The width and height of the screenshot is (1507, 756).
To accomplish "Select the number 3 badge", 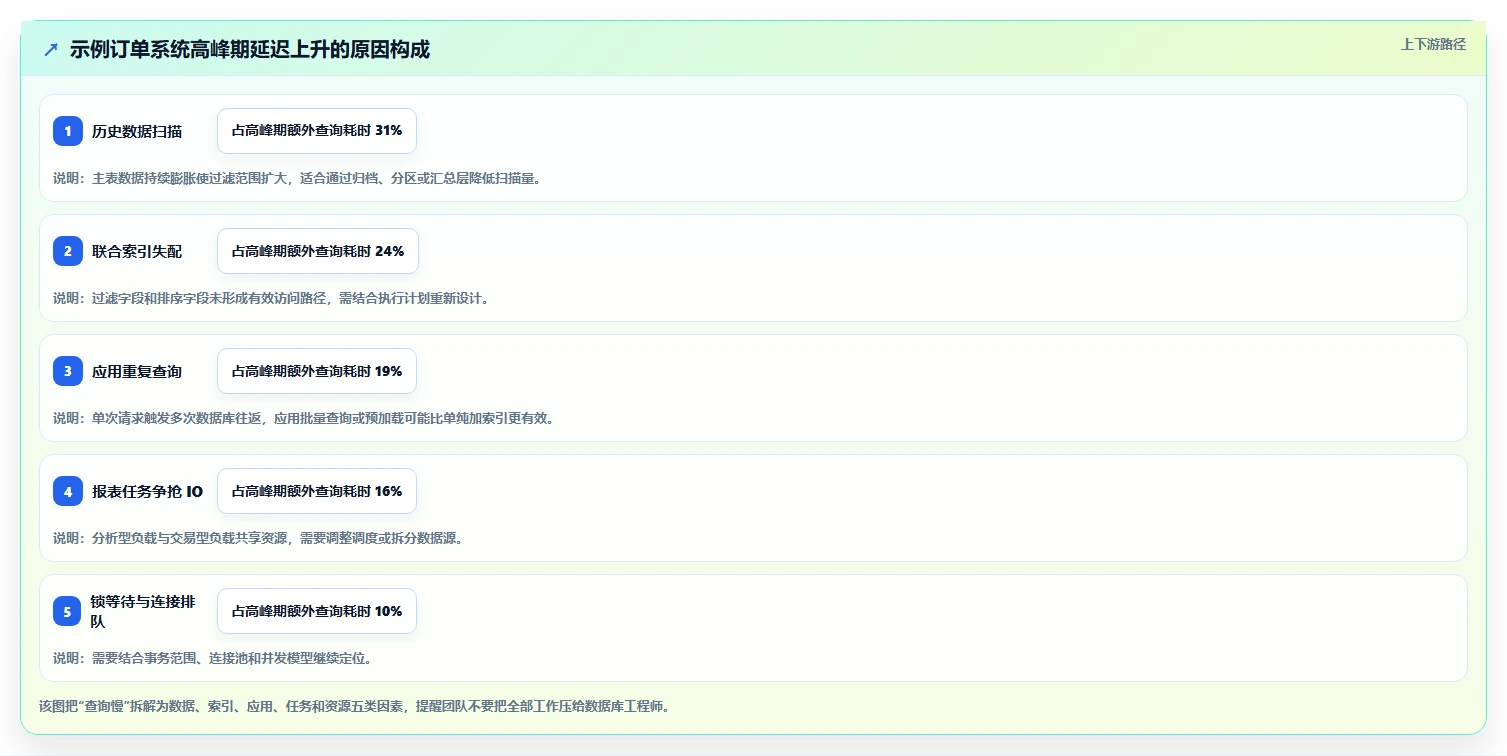I will 68,371.
